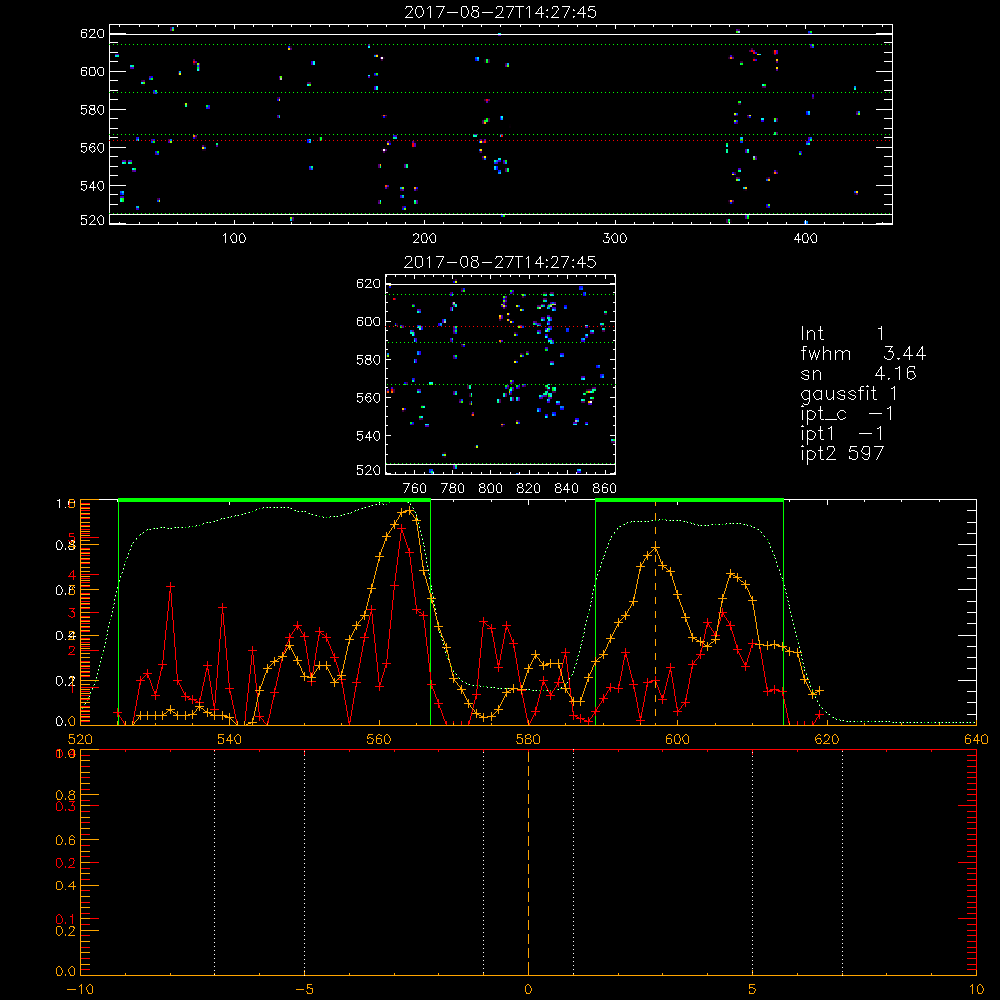The height and width of the screenshot is (1000, 1000).
Task: Click x-axis label '760' on the middle panel
Action: (x=415, y=489)
